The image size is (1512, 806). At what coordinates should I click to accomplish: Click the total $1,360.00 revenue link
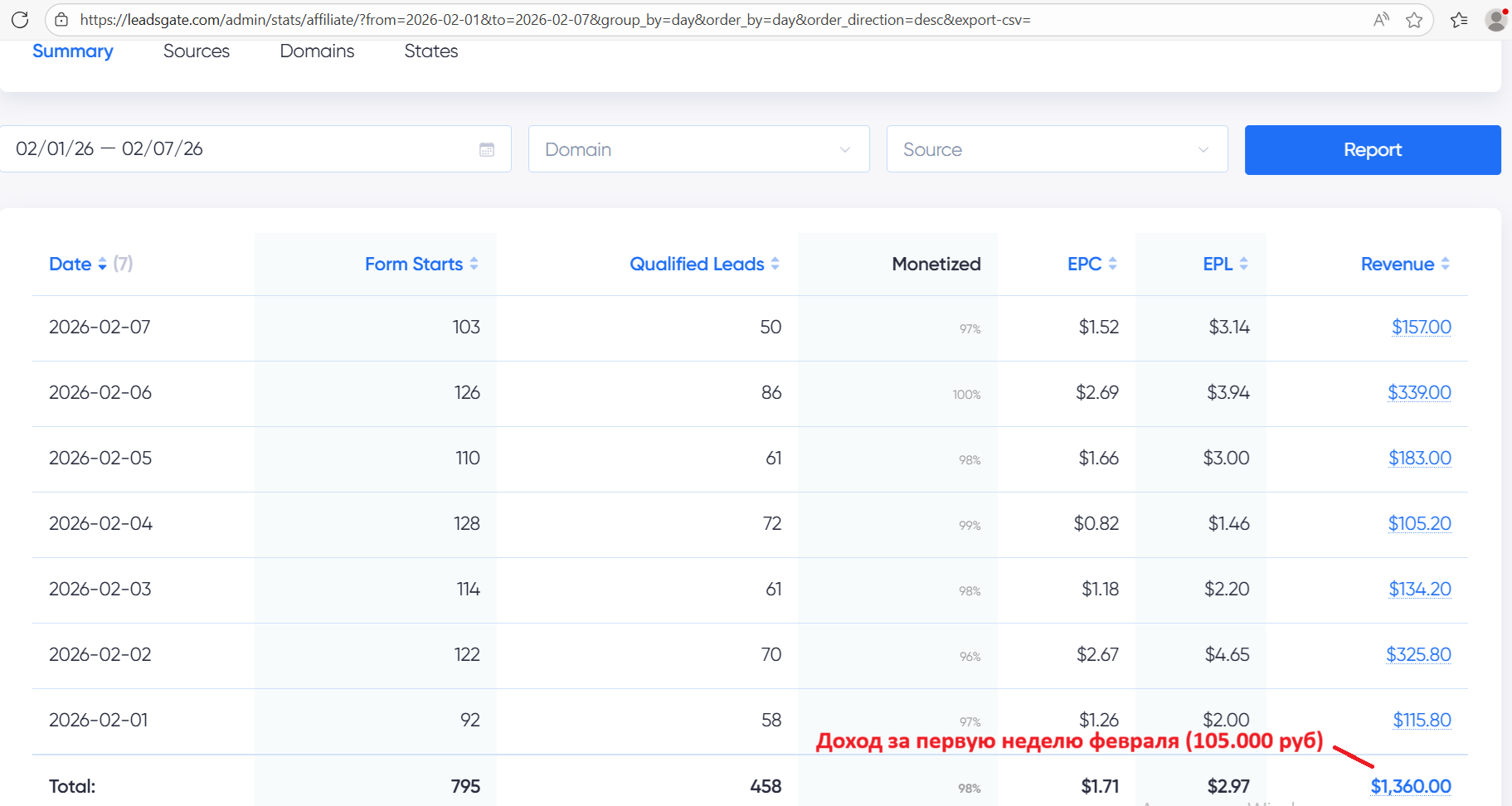[x=1410, y=786]
